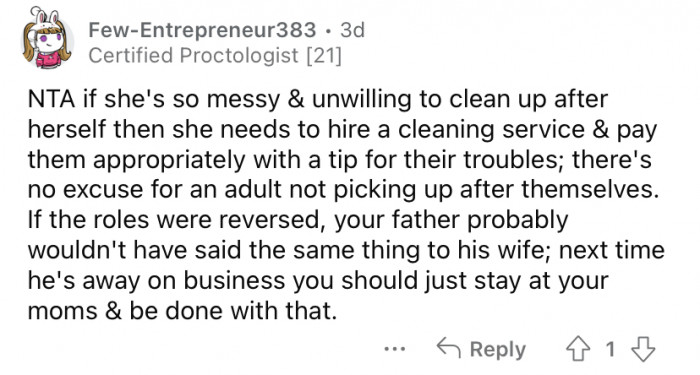Click the curved reply arrow icon
The height and width of the screenshot is (375, 700).
tap(448, 348)
